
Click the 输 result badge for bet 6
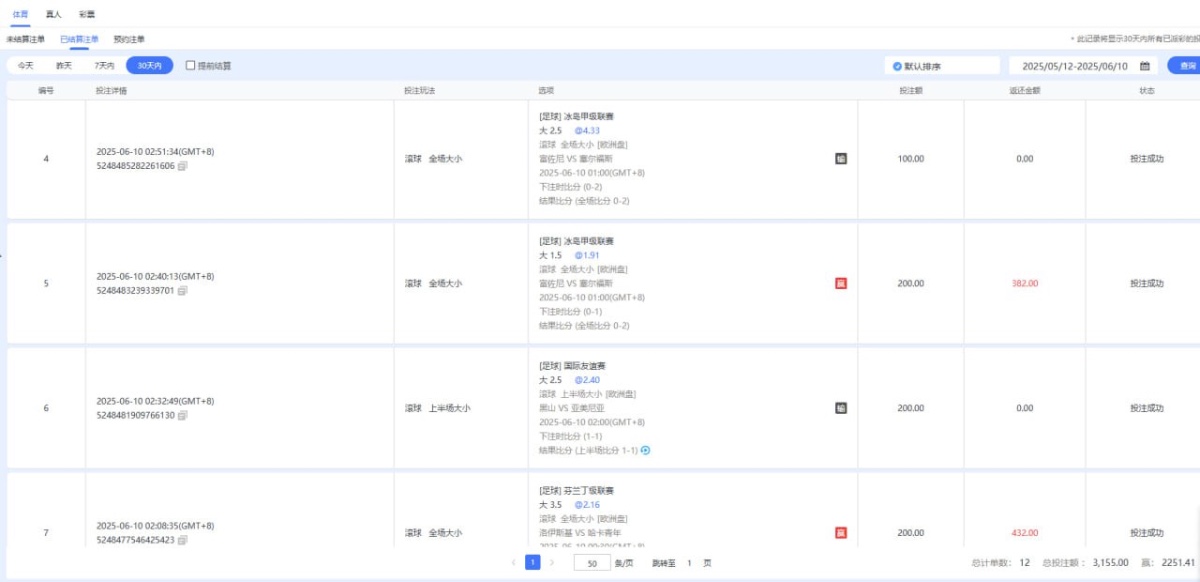(x=841, y=408)
